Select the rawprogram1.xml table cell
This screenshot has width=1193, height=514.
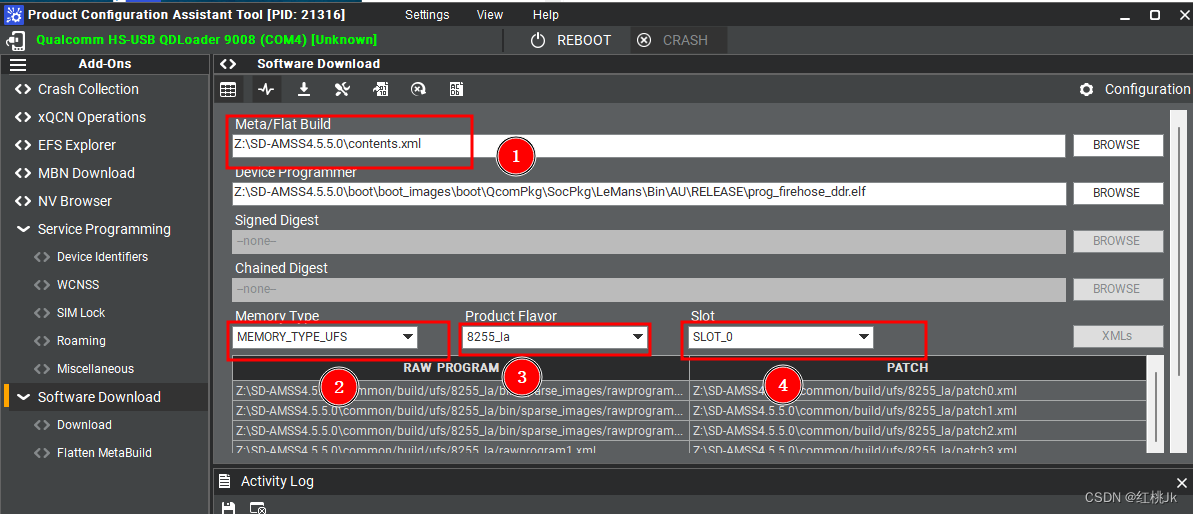point(461,448)
